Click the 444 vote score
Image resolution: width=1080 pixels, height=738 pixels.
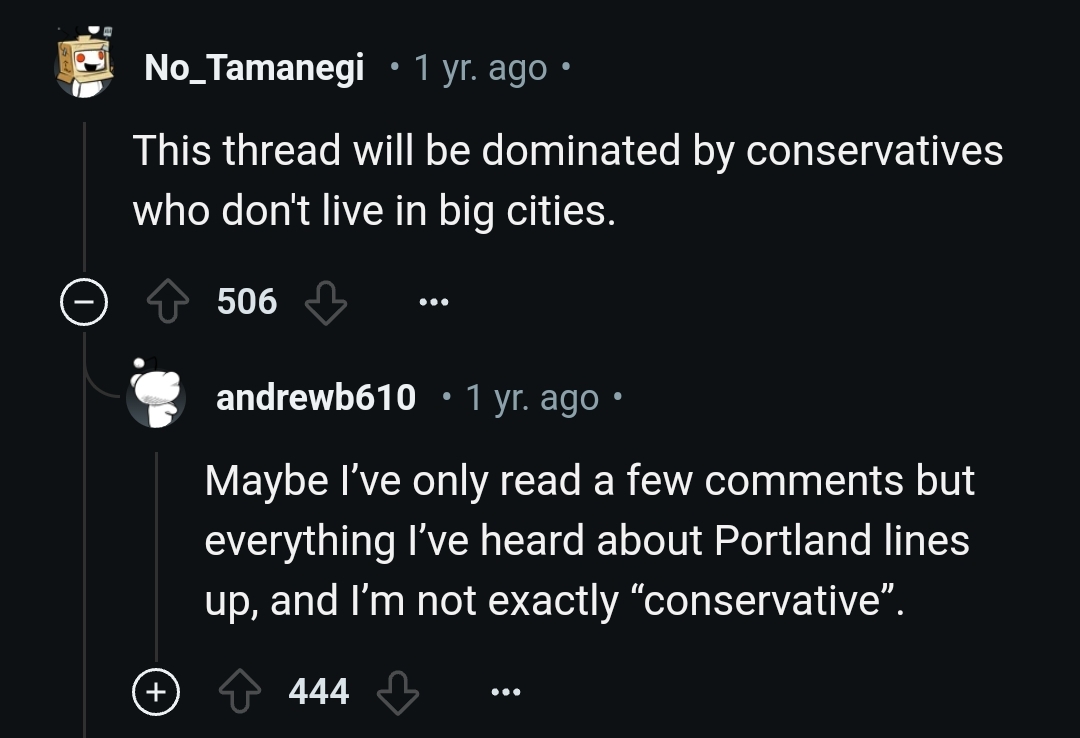click(319, 691)
